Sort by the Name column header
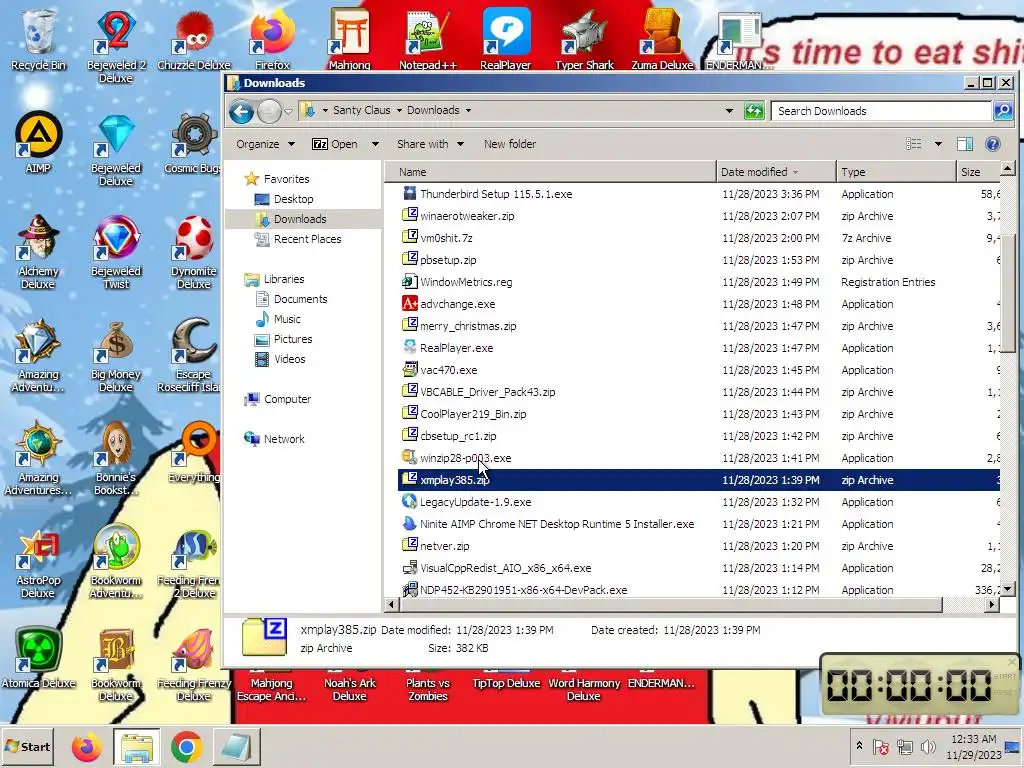Image resolution: width=1024 pixels, height=768 pixels. 551,172
